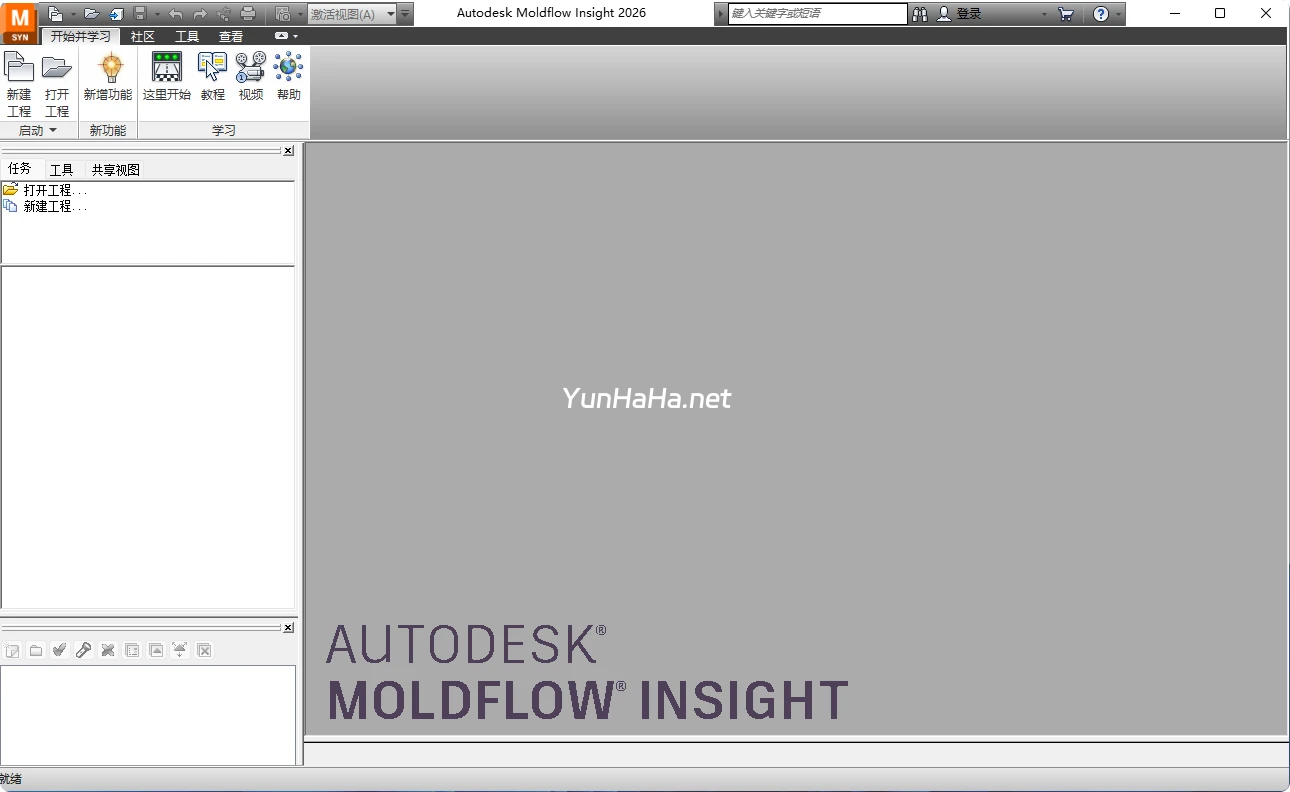Viewport: 1290px width, 792px height.
Task: Open the login (登录) dropdown arrow
Action: pyautogui.click(x=1044, y=14)
